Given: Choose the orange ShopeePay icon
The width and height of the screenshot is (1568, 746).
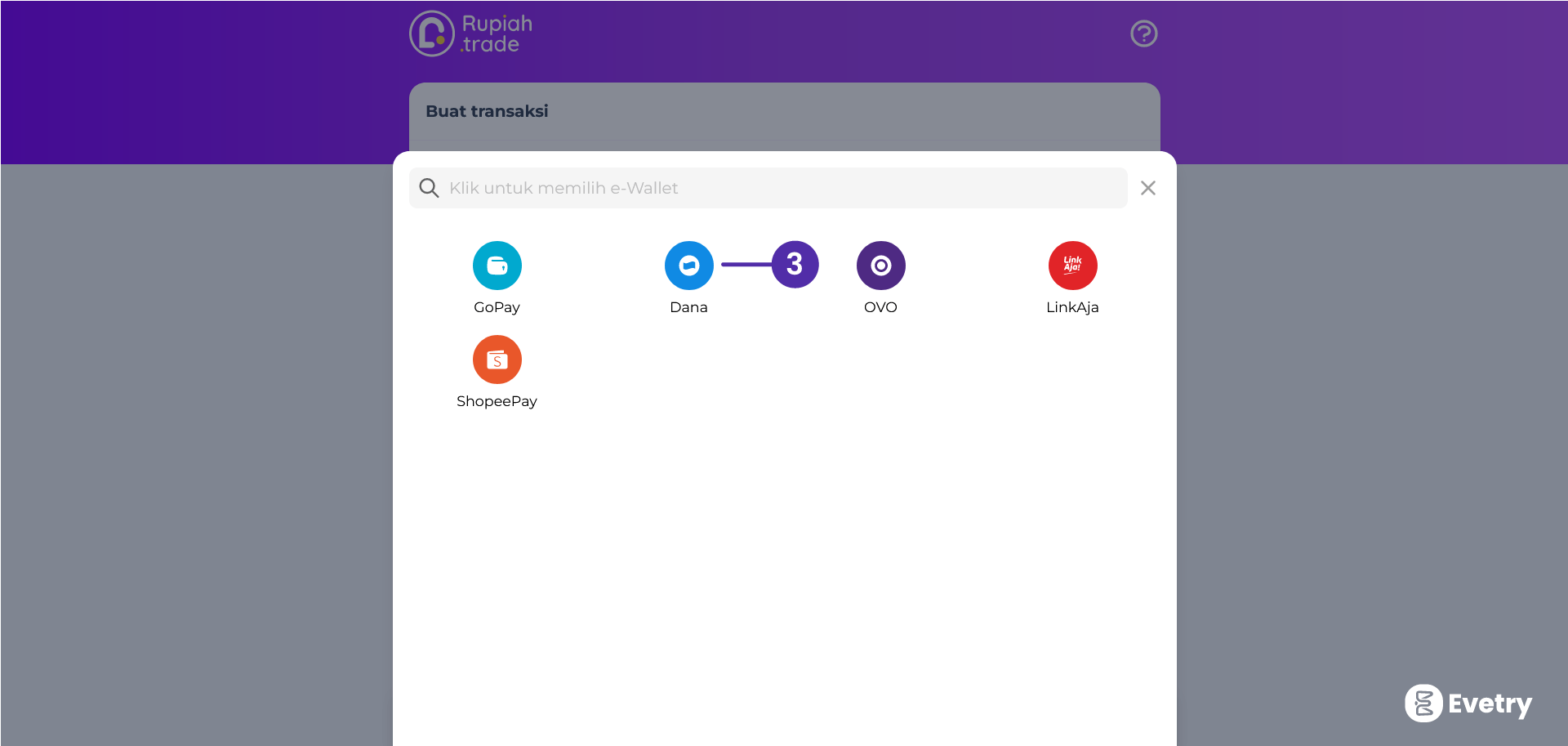Looking at the screenshot, I should click(497, 360).
